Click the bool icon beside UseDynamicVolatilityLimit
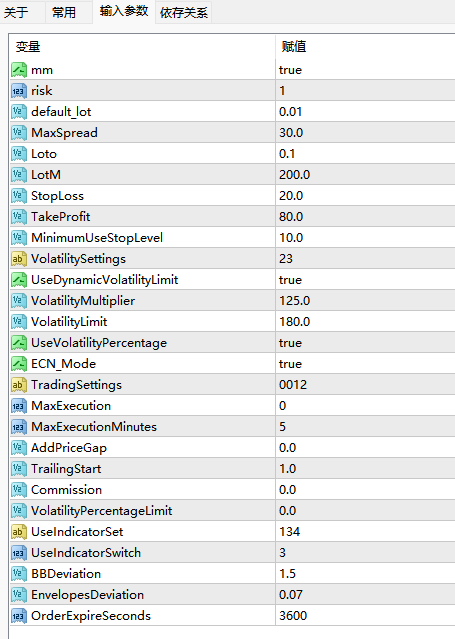Image resolution: width=455 pixels, height=639 pixels. 19,280
